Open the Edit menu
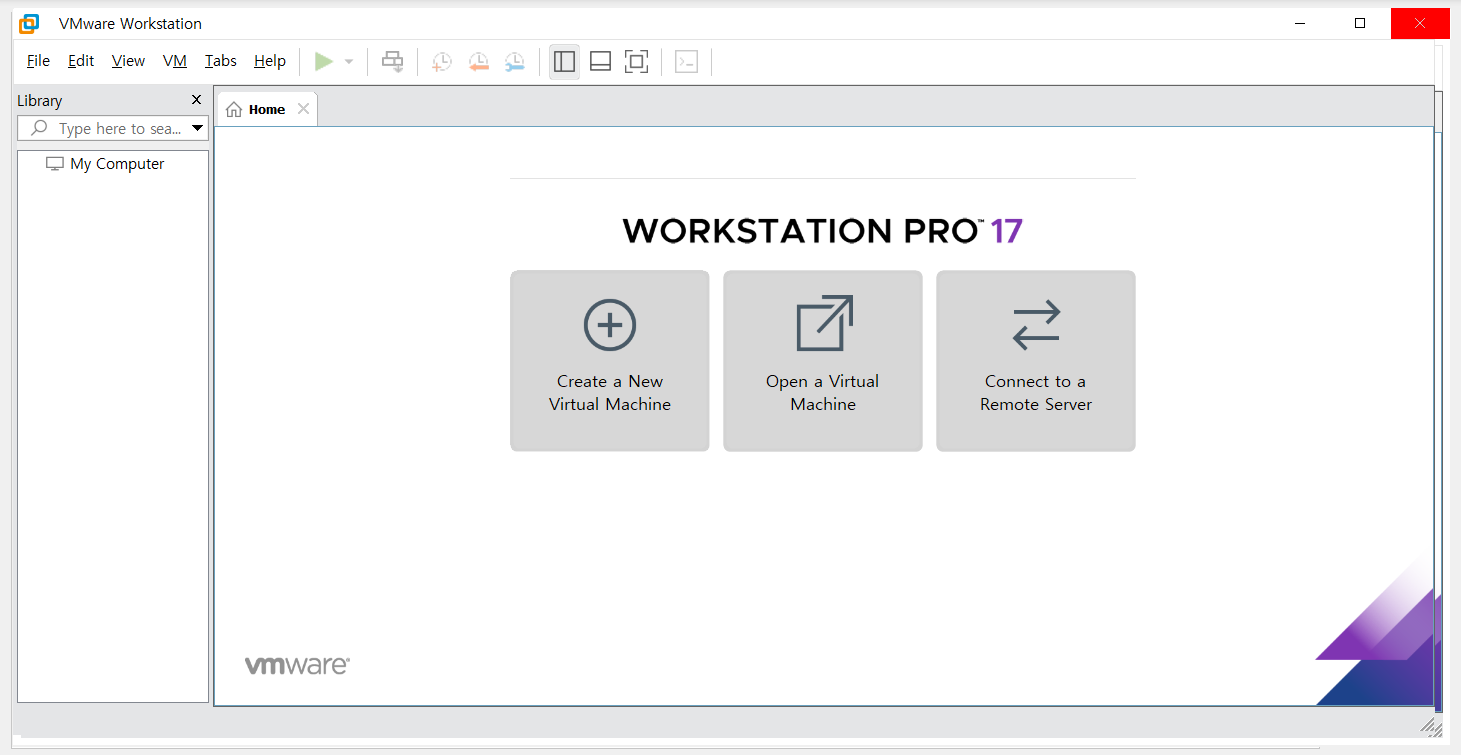 pyautogui.click(x=81, y=61)
